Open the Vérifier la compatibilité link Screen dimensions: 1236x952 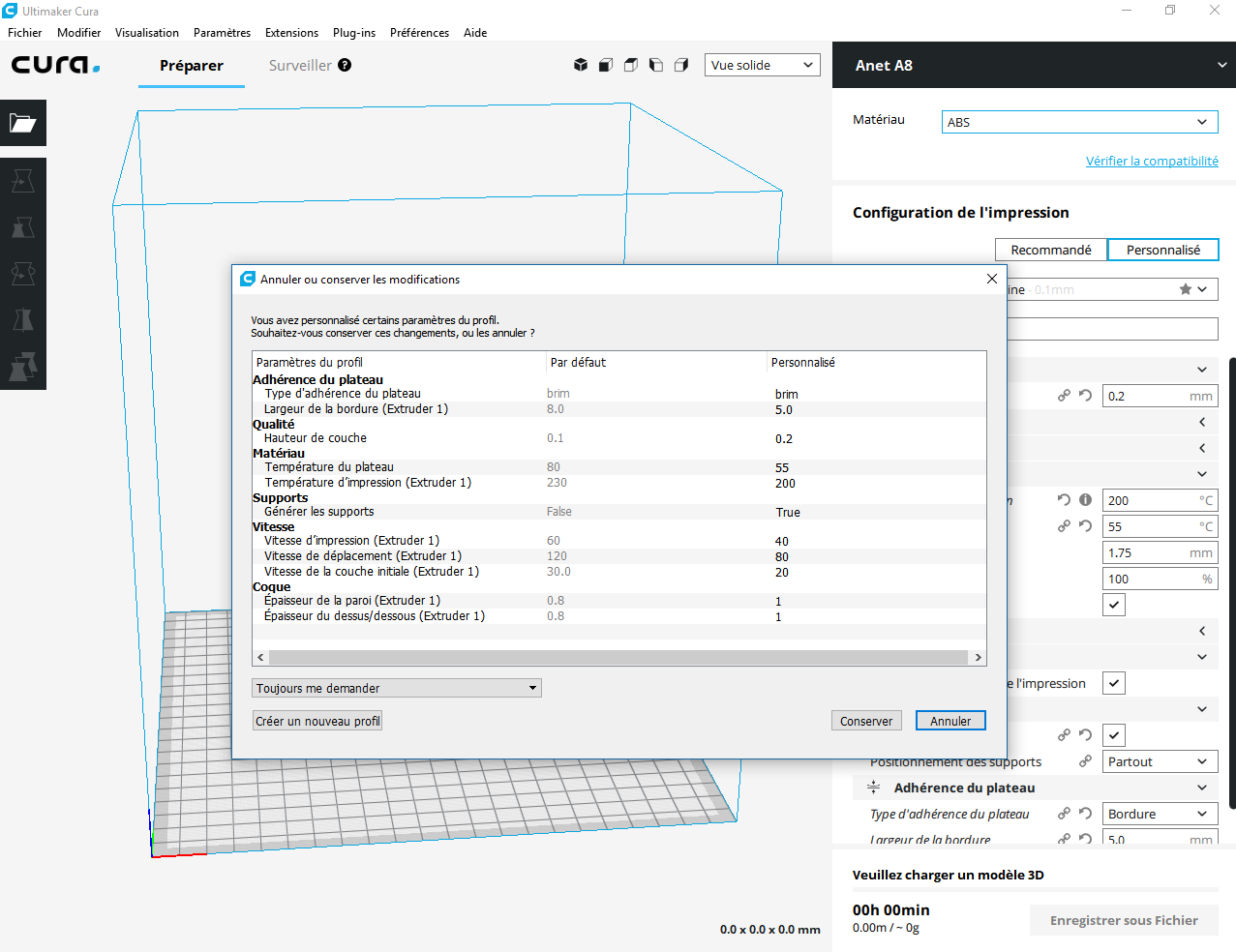pos(1152,162)
